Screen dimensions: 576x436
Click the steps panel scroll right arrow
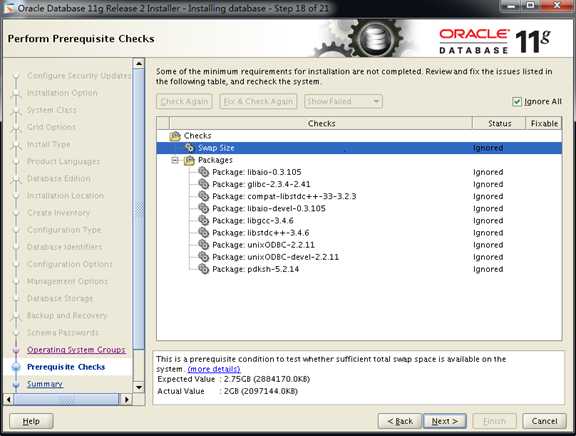coord(126,399)
